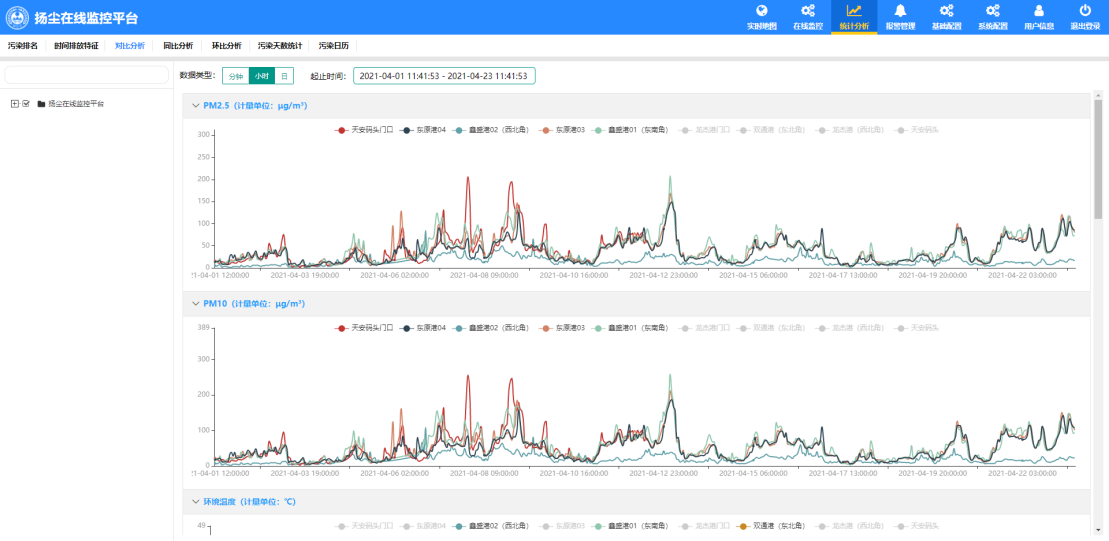The image size is (1109, 541).
Task: Collapse the PM2.5 chart panel
Action: 195,105
